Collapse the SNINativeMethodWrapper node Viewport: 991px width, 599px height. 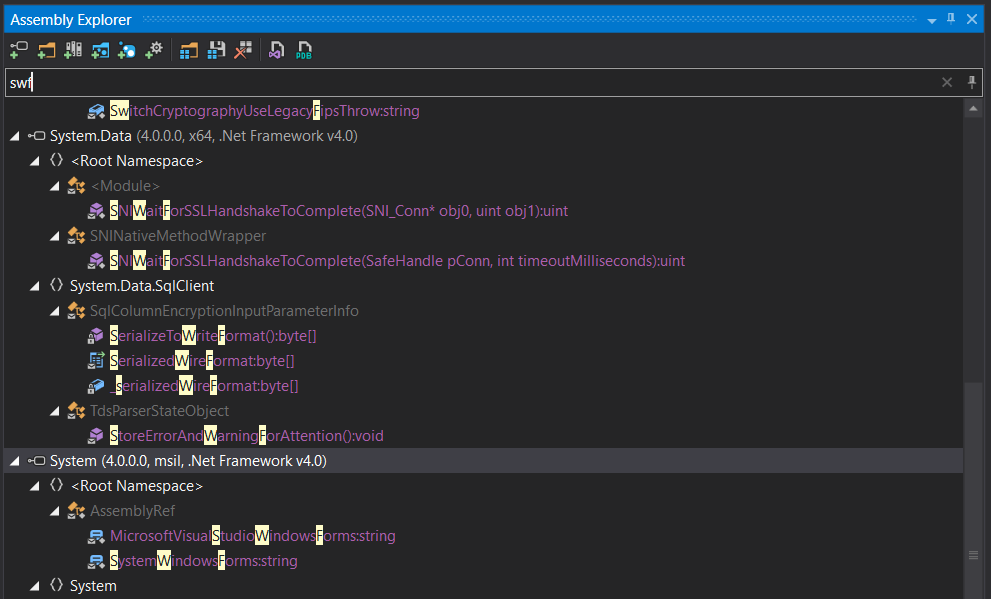click(55, 236)
